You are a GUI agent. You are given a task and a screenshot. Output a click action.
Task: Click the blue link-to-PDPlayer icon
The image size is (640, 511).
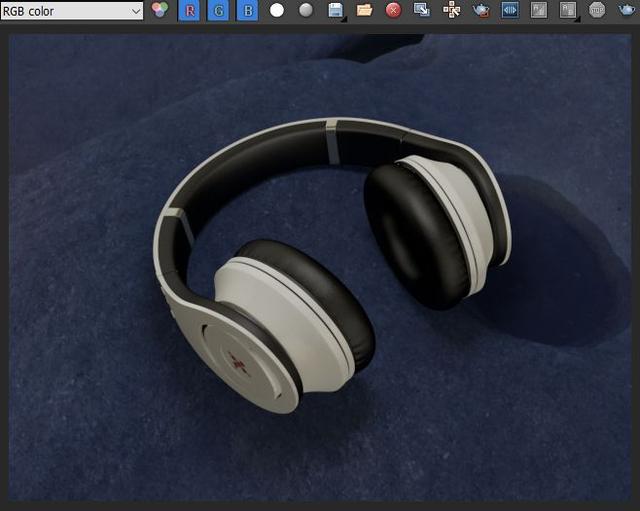point(510,10)
